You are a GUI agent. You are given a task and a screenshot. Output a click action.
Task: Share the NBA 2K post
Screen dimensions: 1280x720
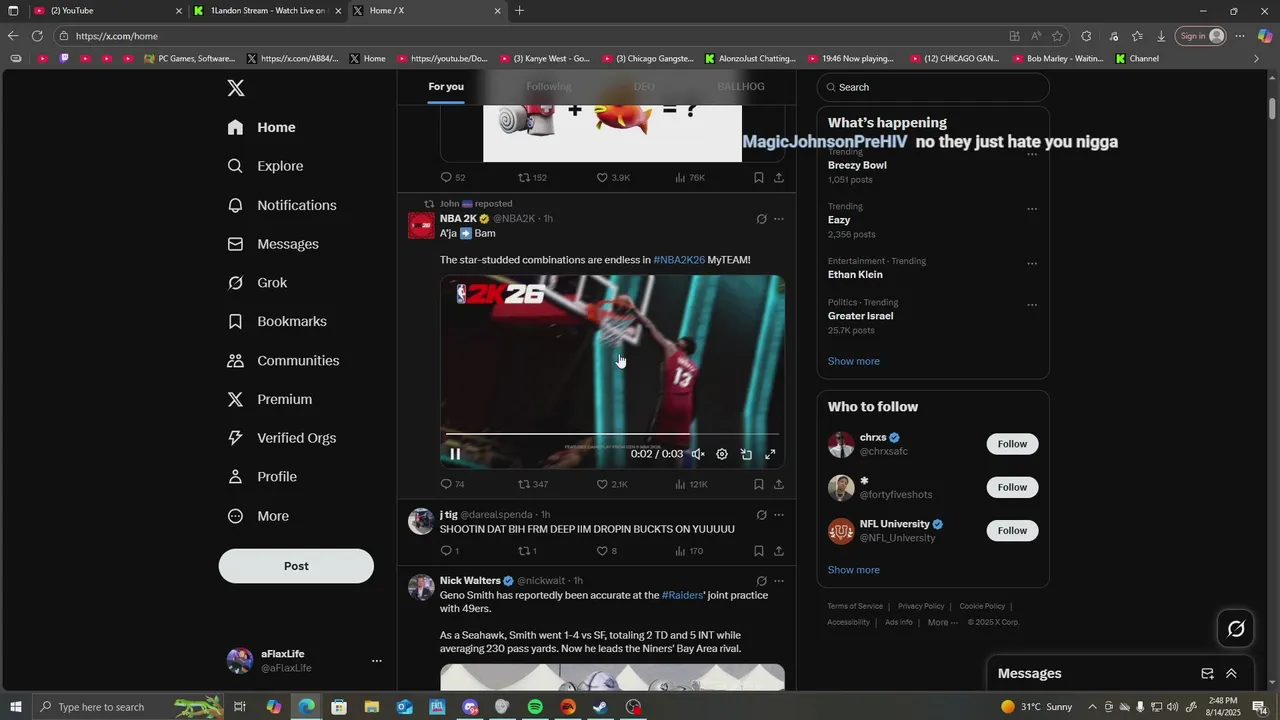pyautogui.click(x=779, y=484)
